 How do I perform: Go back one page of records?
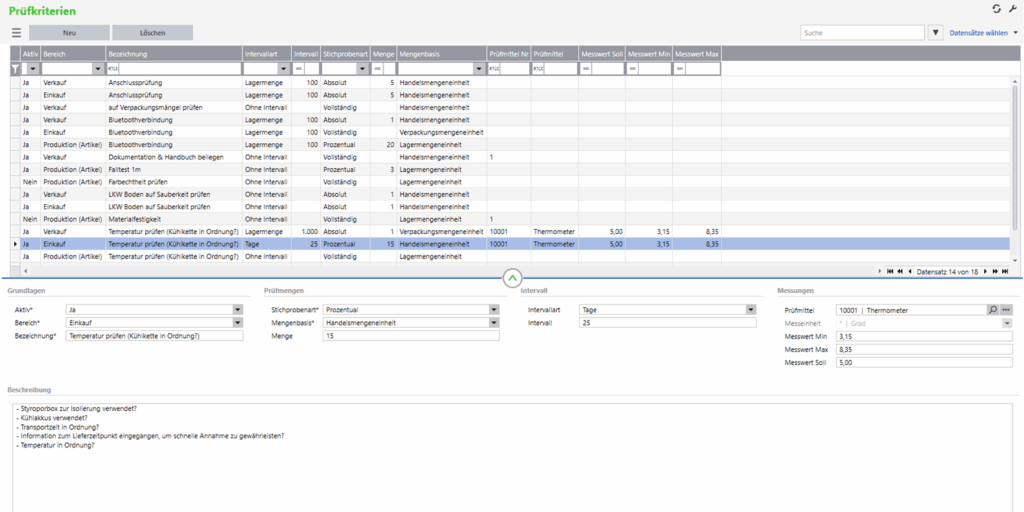899,271
